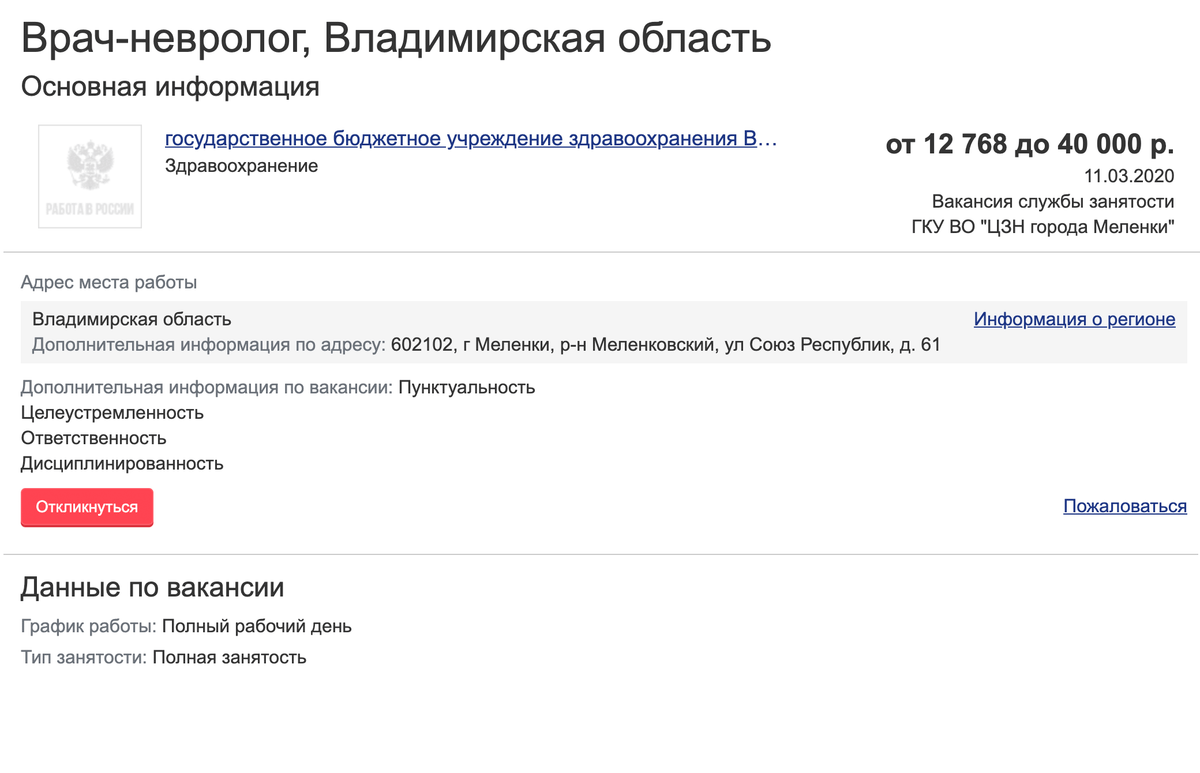
Task: Select the publication date 11.03.2020
Action: (x=1130, y=175)
